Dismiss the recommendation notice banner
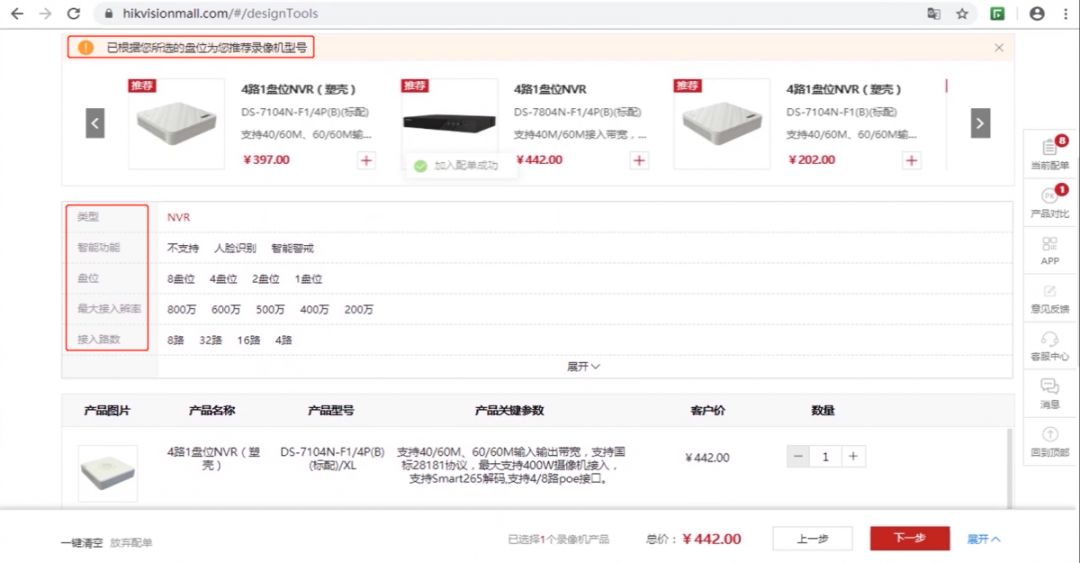This screenshot has width=1080, height=563. click(x=999, y=48)
